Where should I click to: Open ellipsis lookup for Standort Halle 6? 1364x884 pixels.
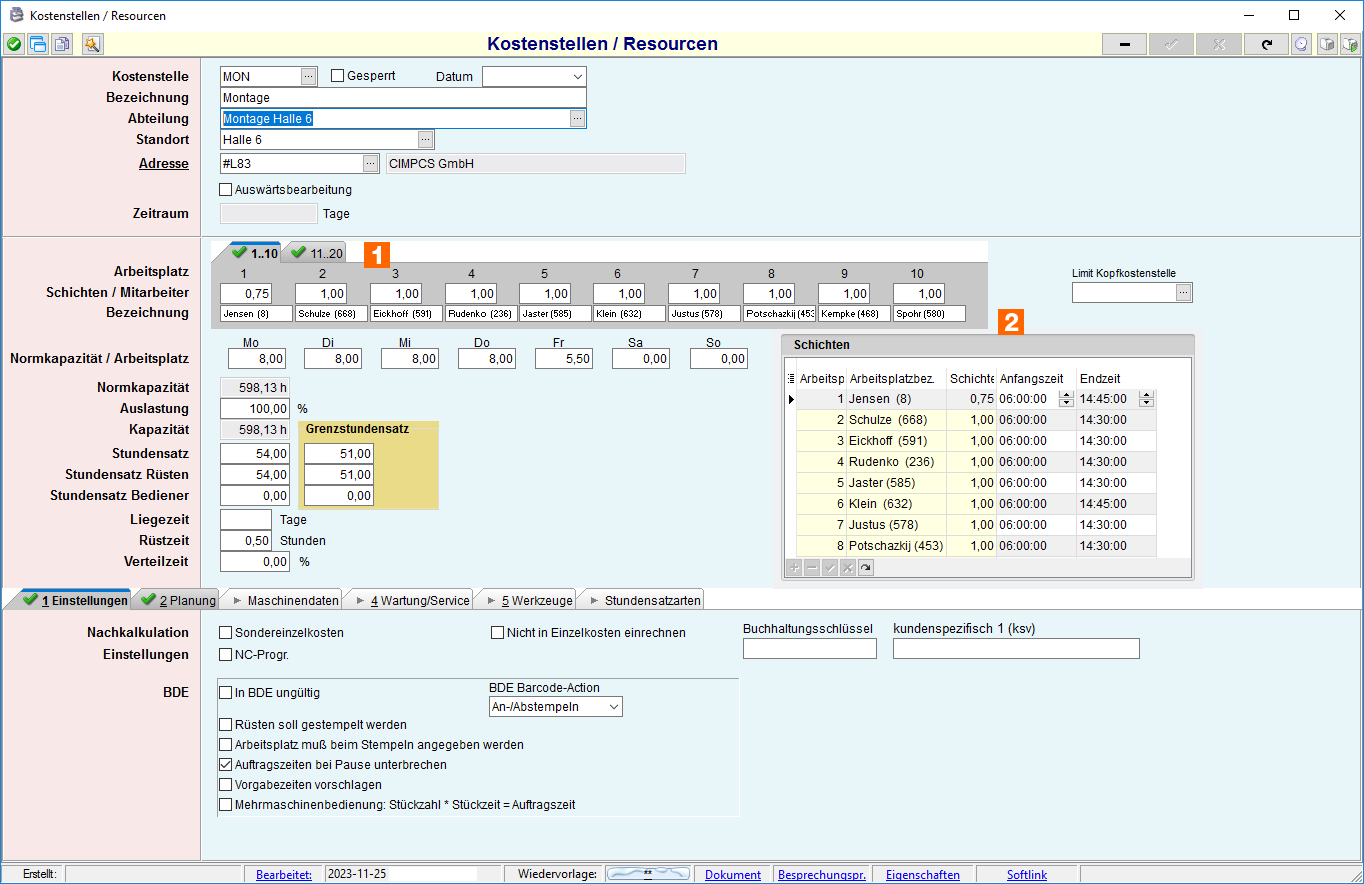426,139
